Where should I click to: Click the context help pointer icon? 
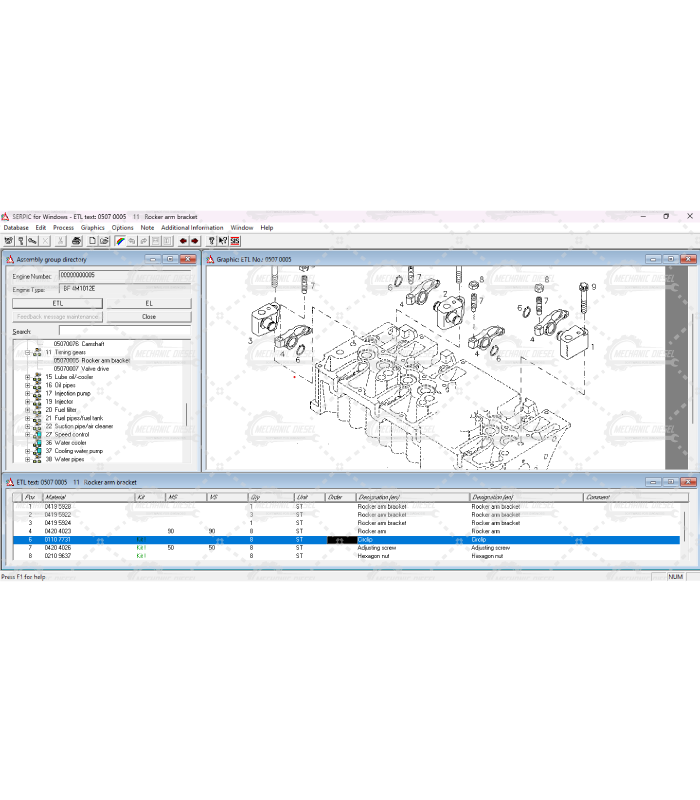tap(222, 241)
